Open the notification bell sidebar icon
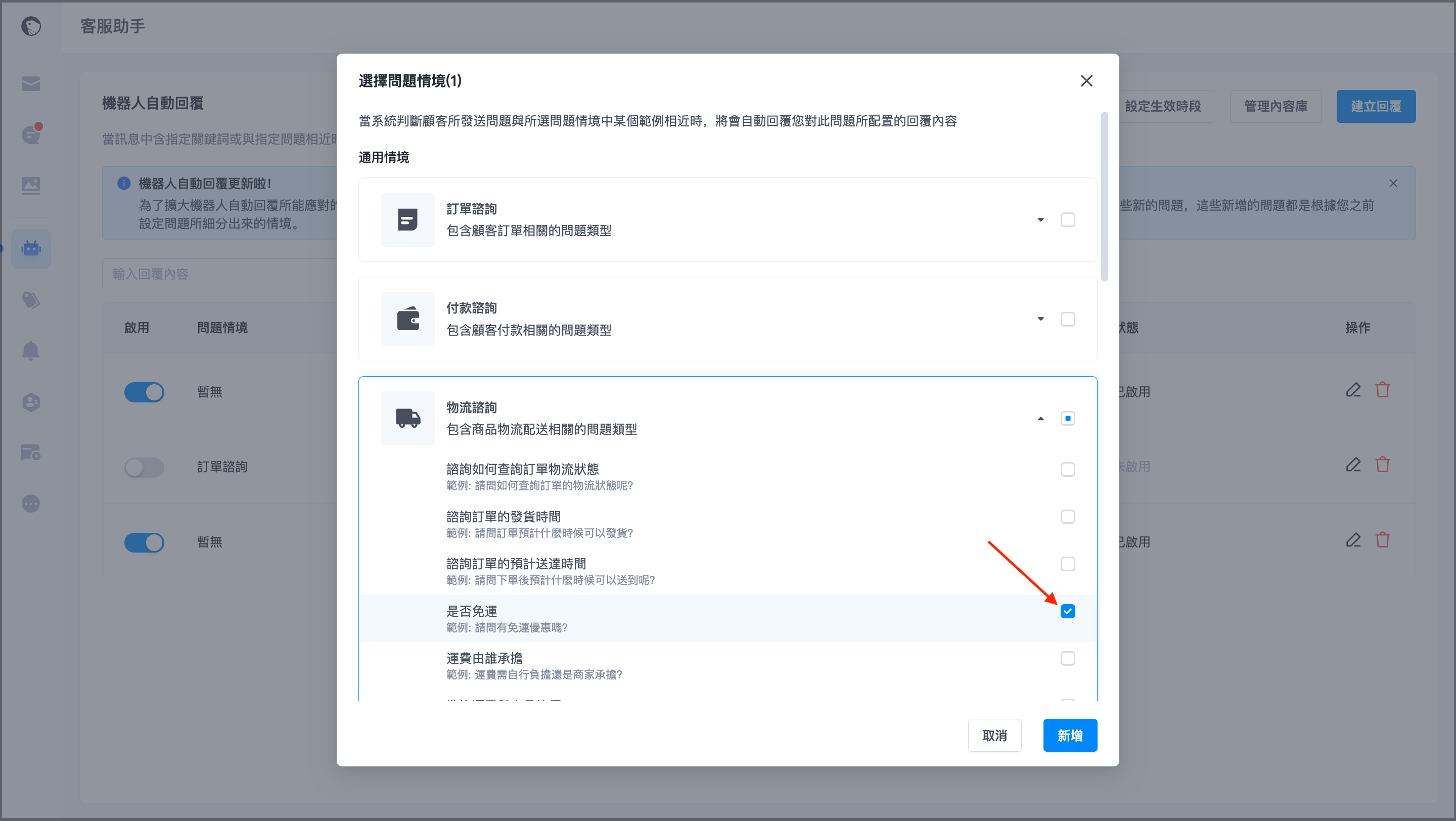This screenshot has width=1456, height=821. [x=31, y=351]
